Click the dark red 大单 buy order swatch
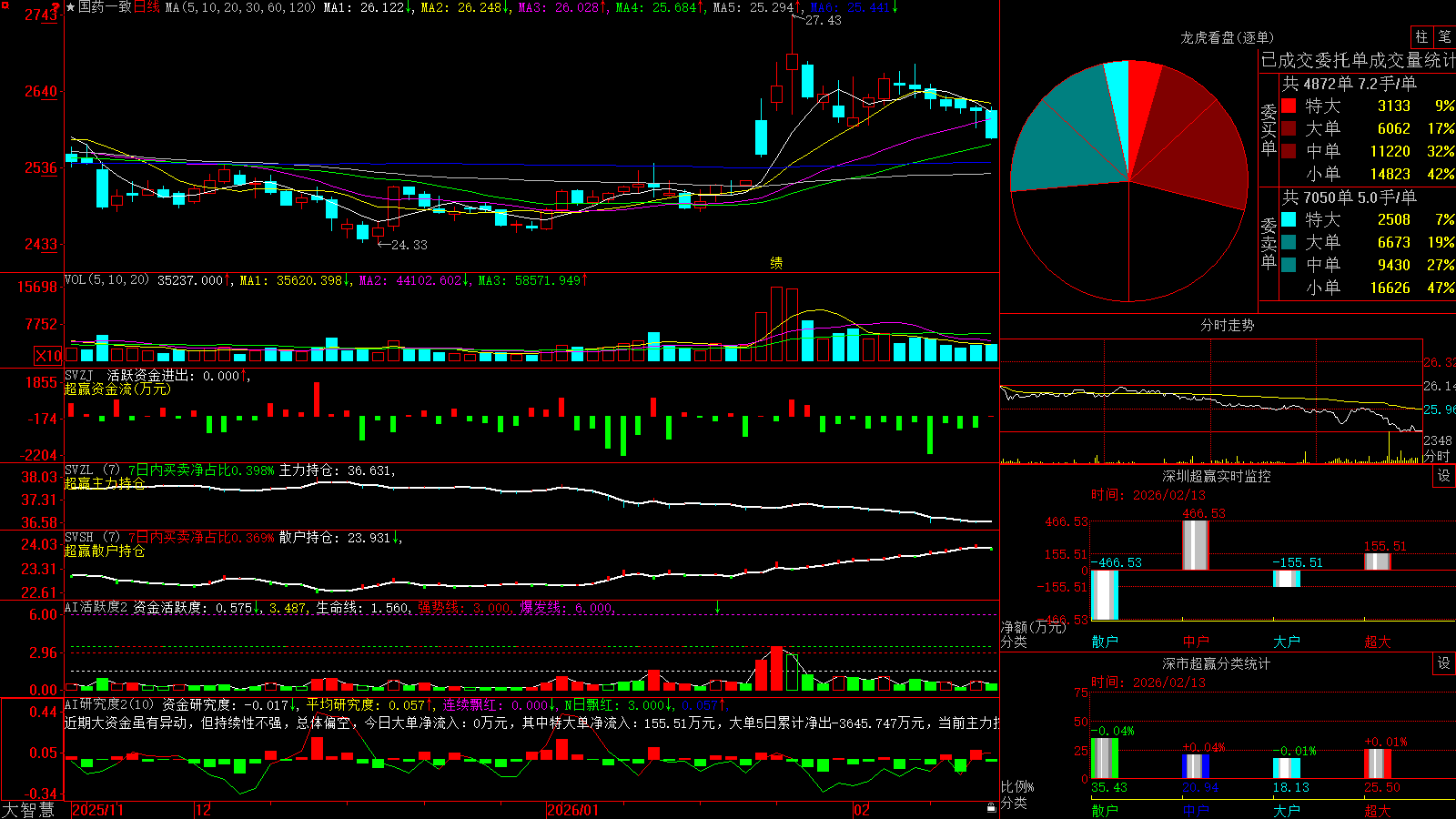The height and width of the screenshot is (819, 1456). coord(1289,128)
